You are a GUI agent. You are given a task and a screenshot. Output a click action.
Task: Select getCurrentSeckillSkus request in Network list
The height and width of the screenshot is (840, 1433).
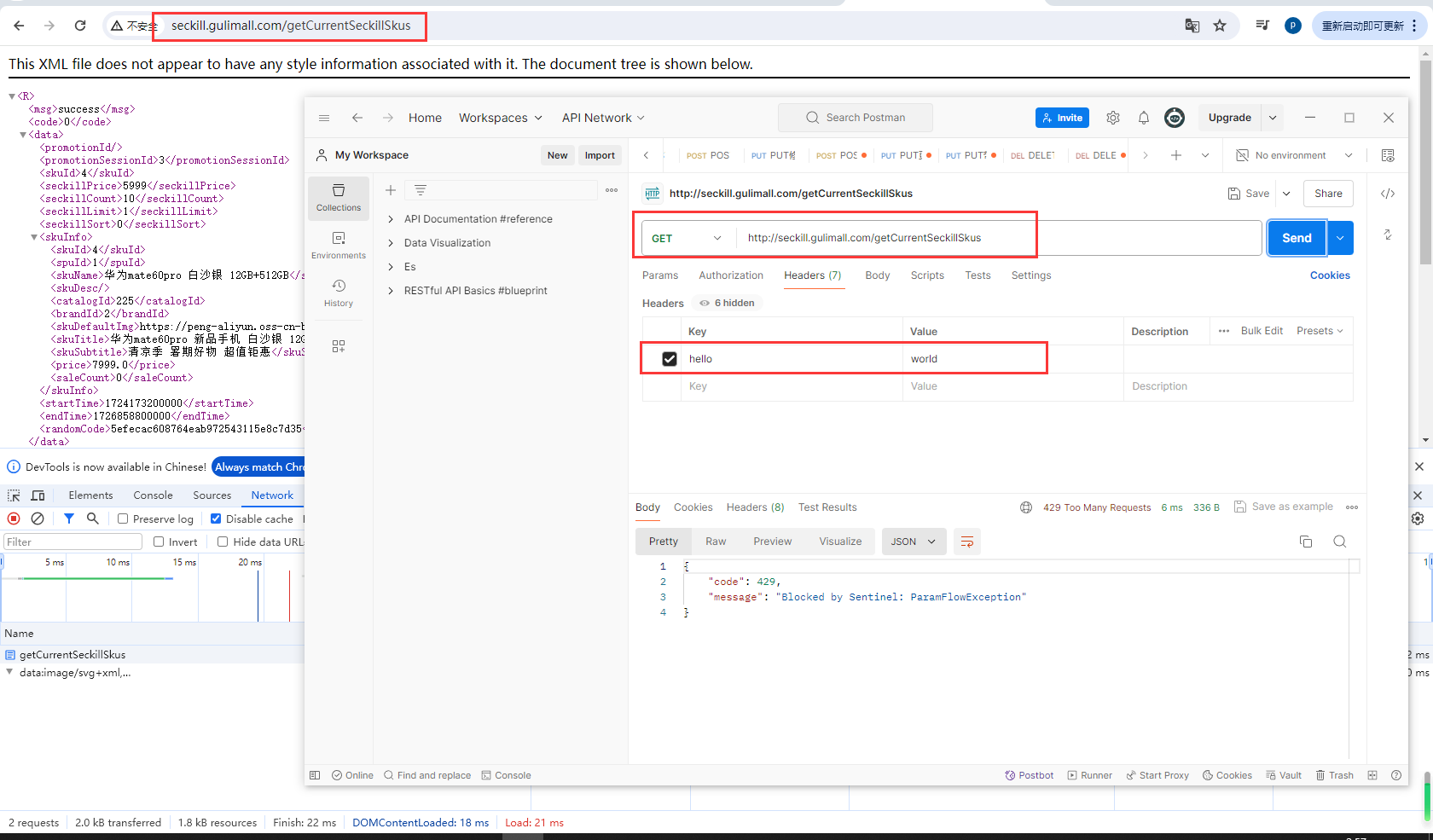pyautogui.click(x=73, y=655)
